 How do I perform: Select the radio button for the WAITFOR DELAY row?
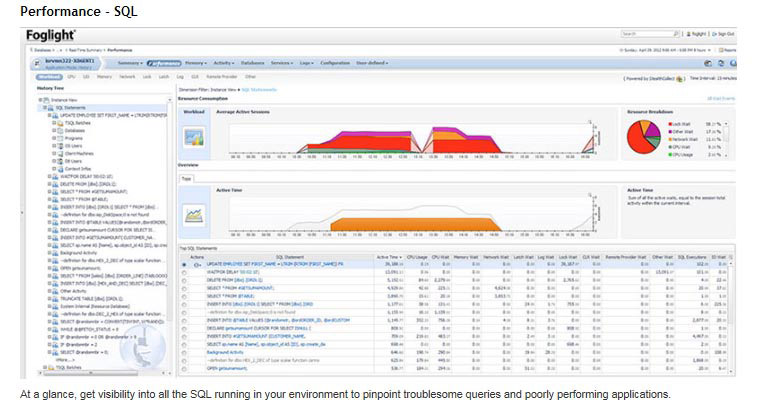tap(184, 273)
